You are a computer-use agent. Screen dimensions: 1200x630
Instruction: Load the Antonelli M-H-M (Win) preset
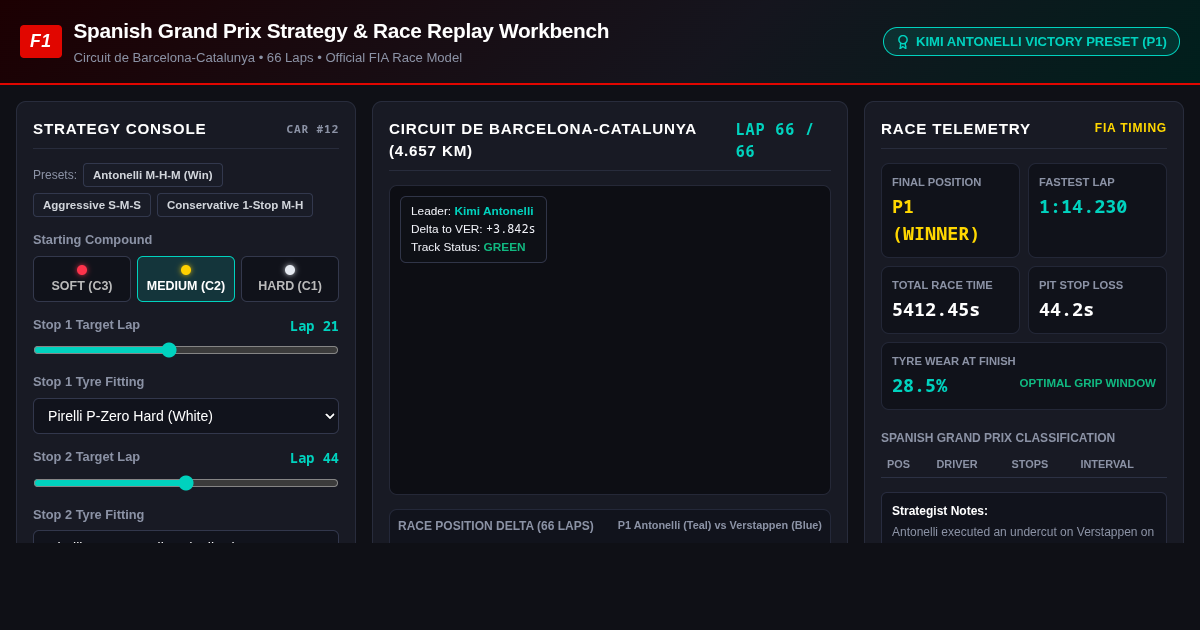click(x=153, y=175)
